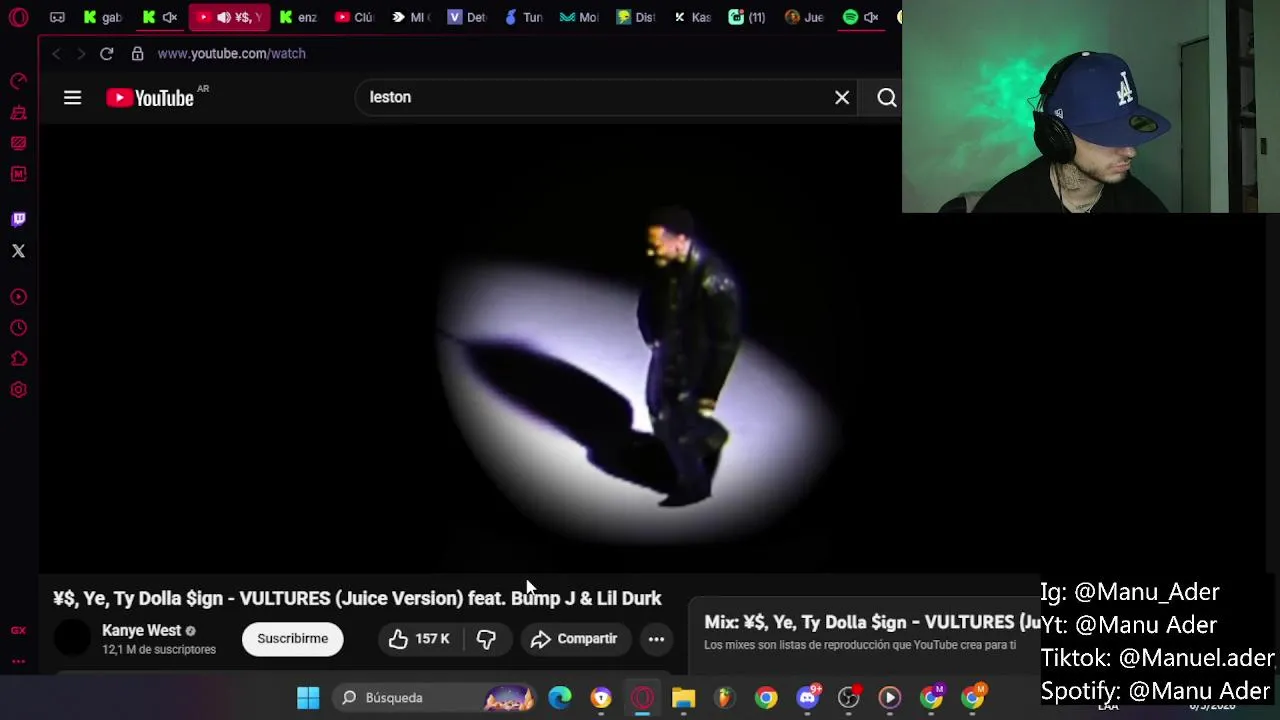Open the YouTube hamburger guide menu

pos(72,97)
